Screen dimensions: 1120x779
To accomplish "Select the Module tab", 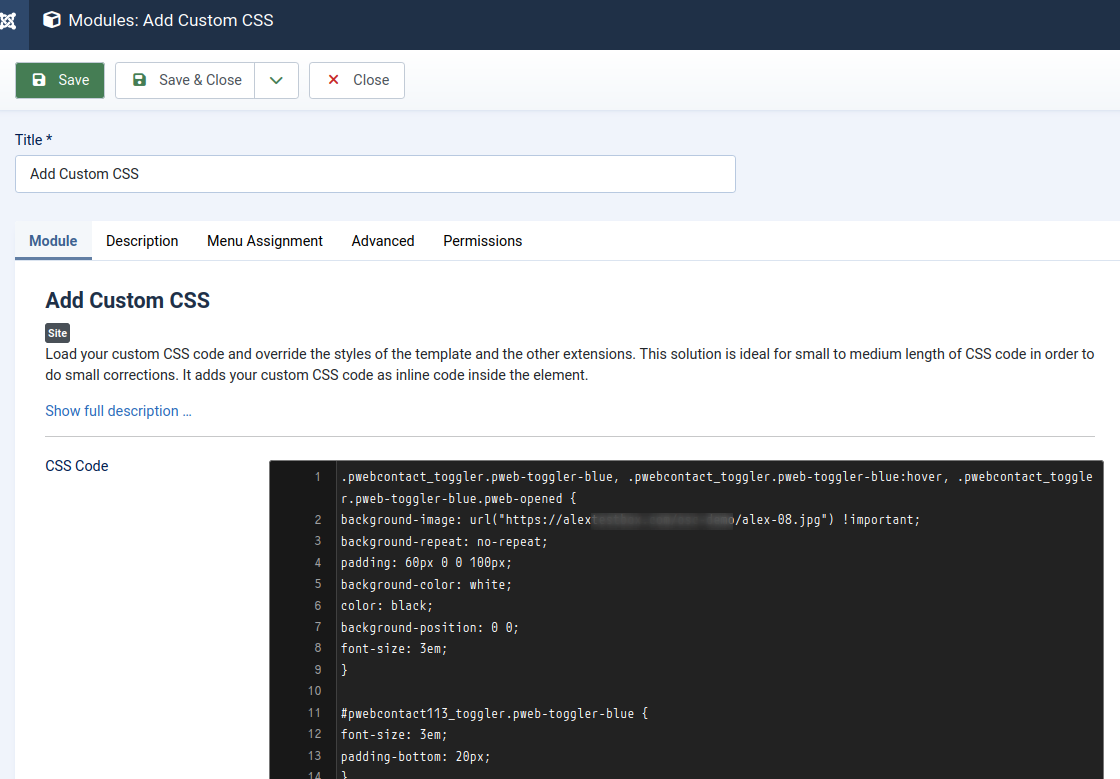I will [52, 241].
